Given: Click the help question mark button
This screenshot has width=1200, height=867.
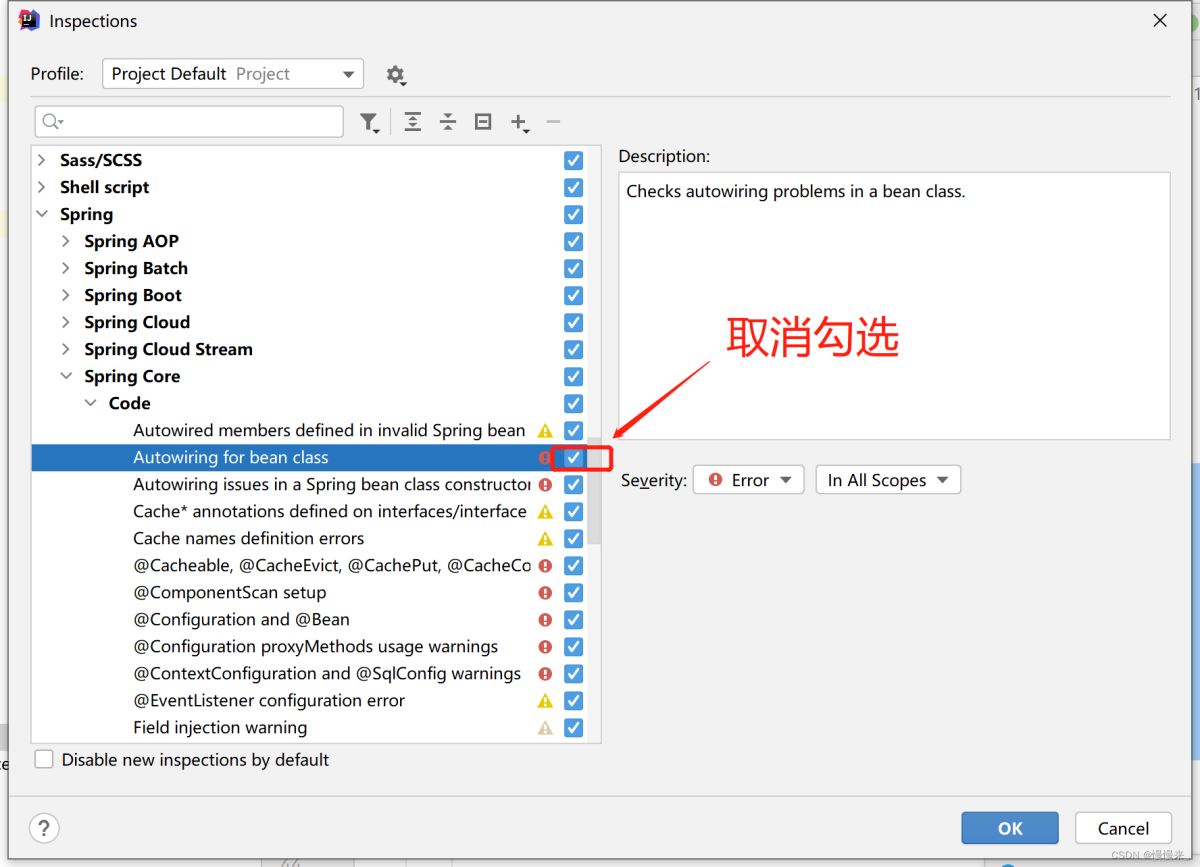Looking at the screenshot, I should pos(44,827).
